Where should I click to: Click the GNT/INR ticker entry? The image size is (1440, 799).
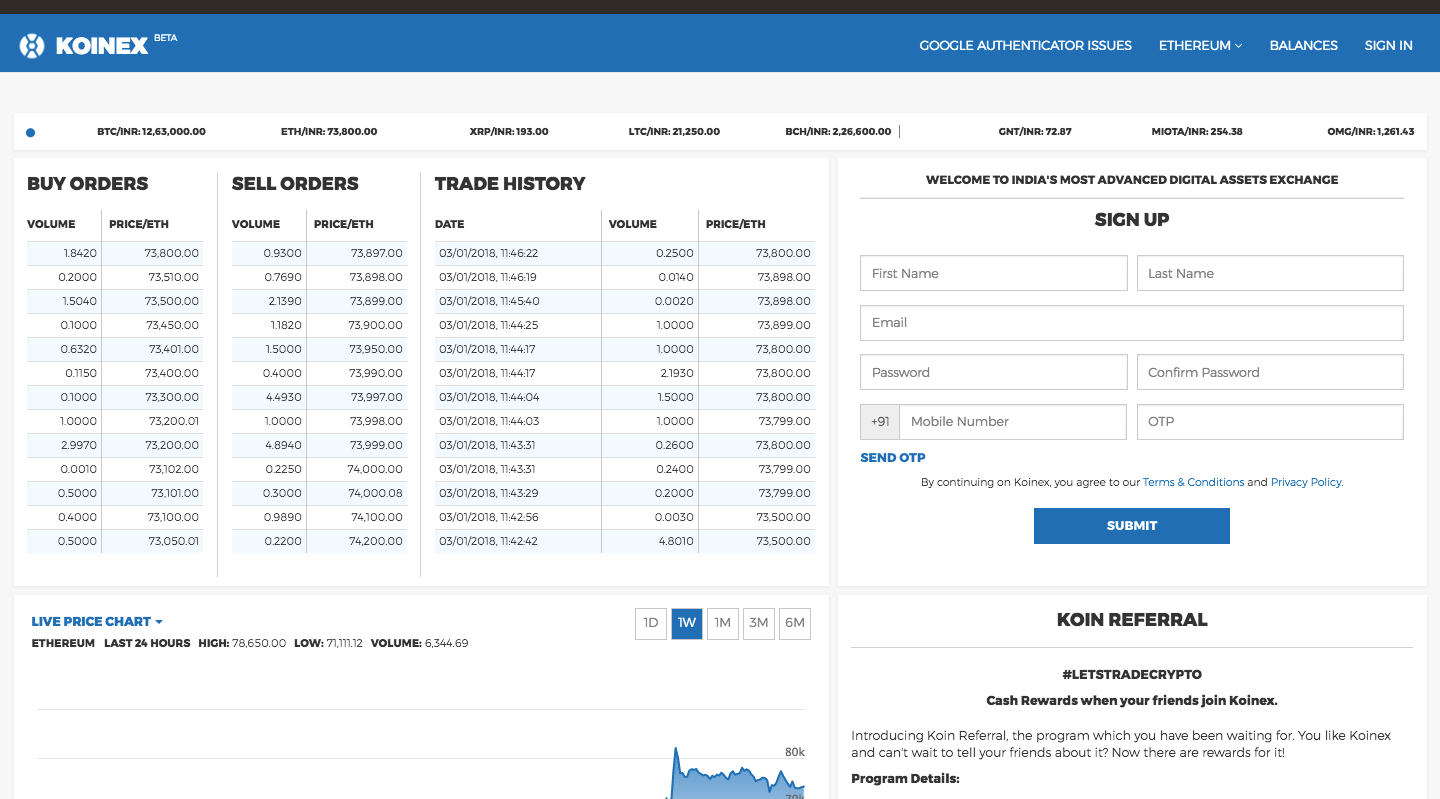pyautogui.click(x=1035, y=131)
